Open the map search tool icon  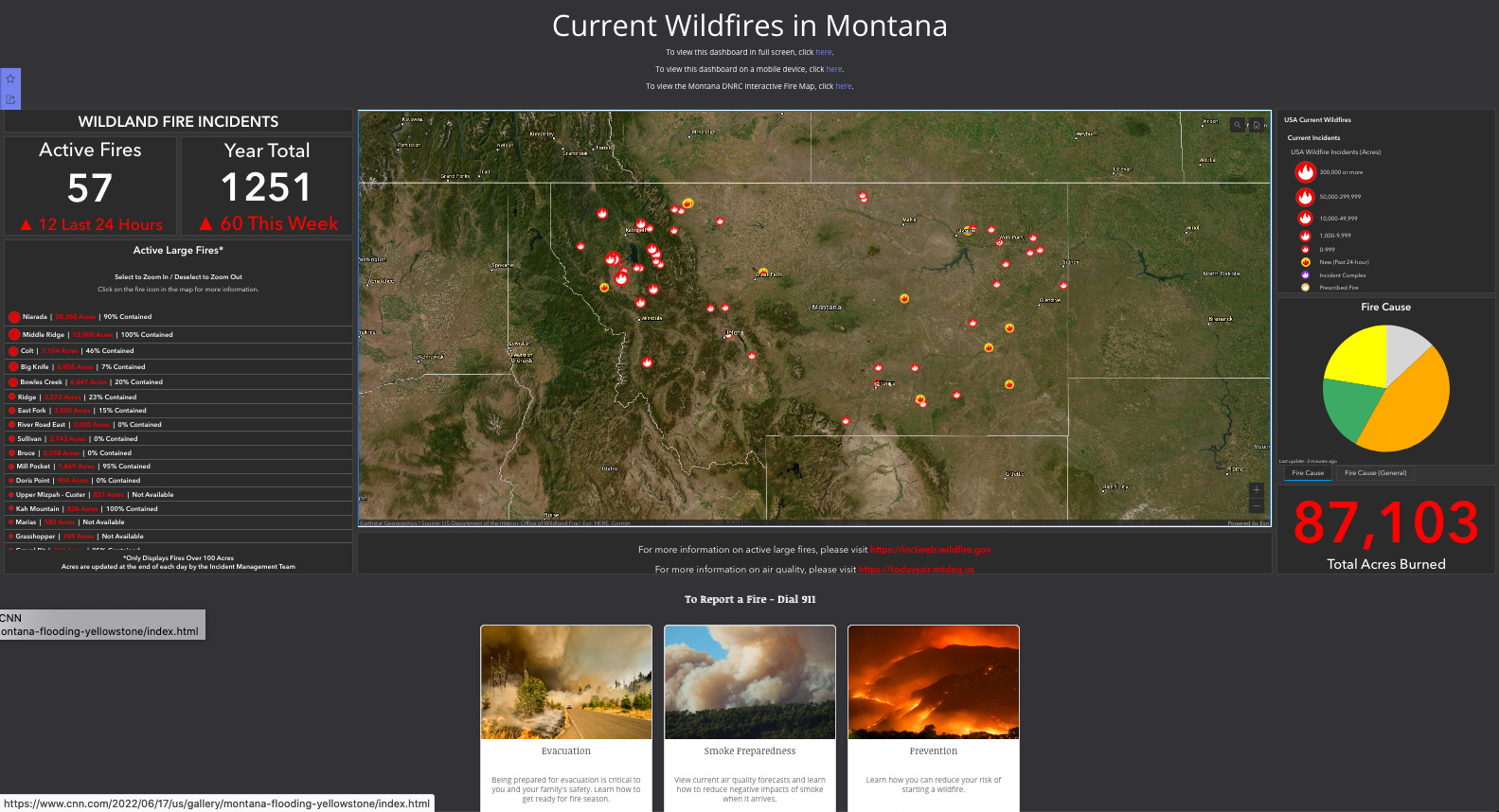(1237, 125)
